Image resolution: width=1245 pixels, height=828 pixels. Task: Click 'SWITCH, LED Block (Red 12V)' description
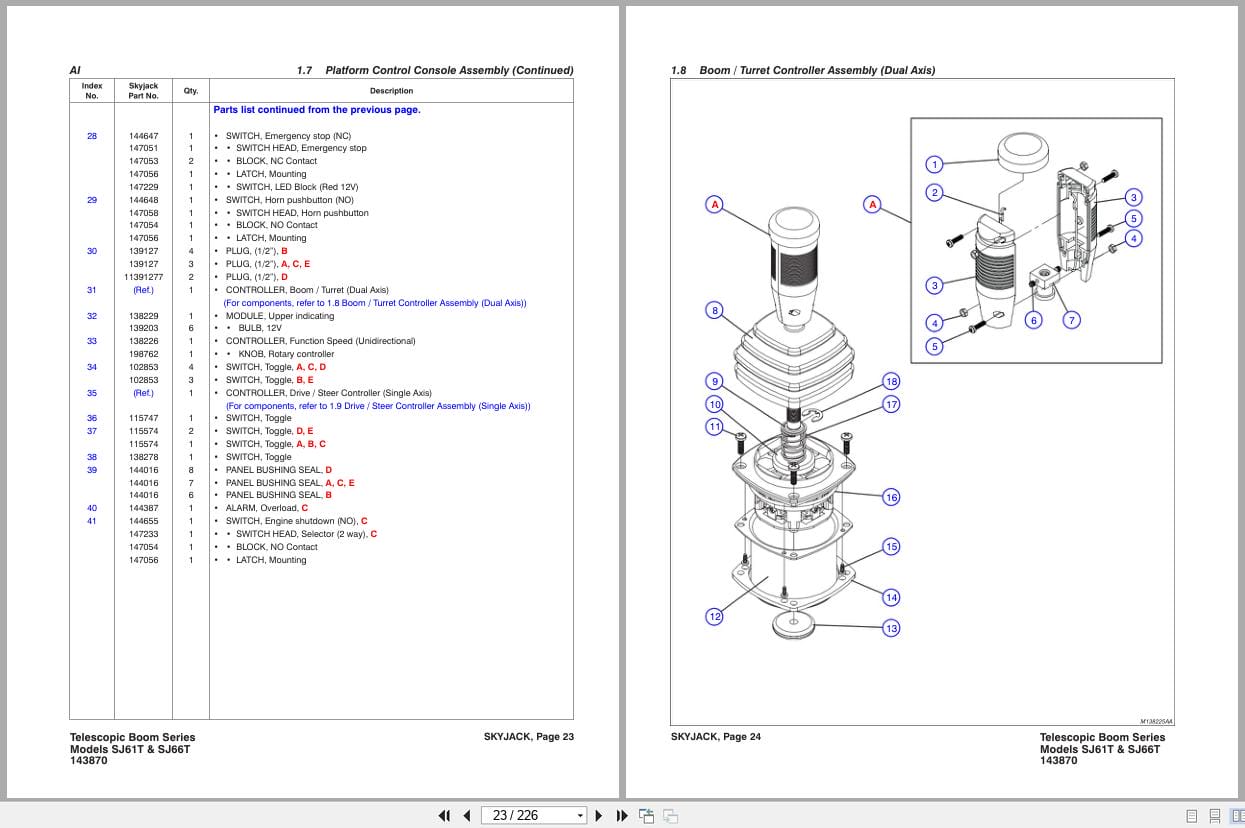click(x=297, y=187)
